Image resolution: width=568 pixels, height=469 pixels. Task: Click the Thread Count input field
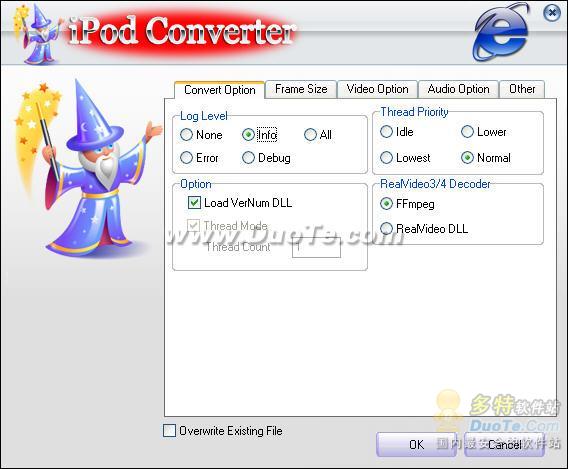click(316, 247)
